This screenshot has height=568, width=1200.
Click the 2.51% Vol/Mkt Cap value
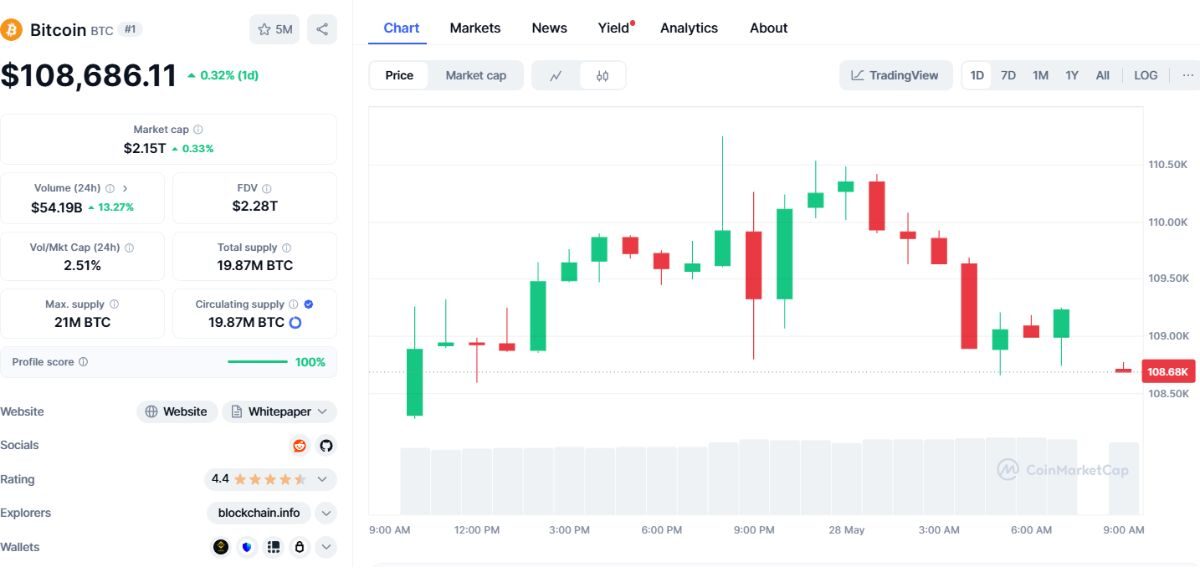click(x=82, y=265)
